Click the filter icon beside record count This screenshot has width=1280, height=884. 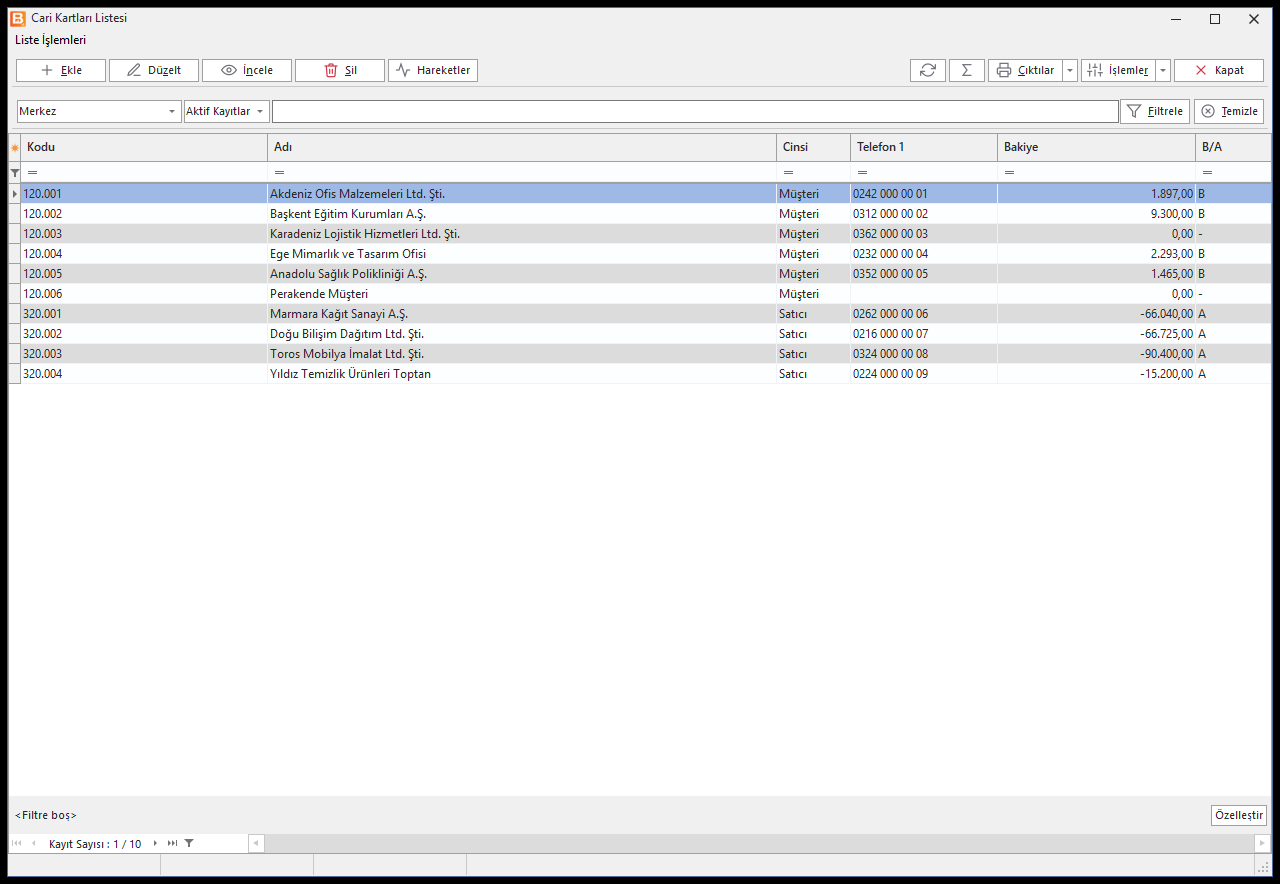[189, 843]
